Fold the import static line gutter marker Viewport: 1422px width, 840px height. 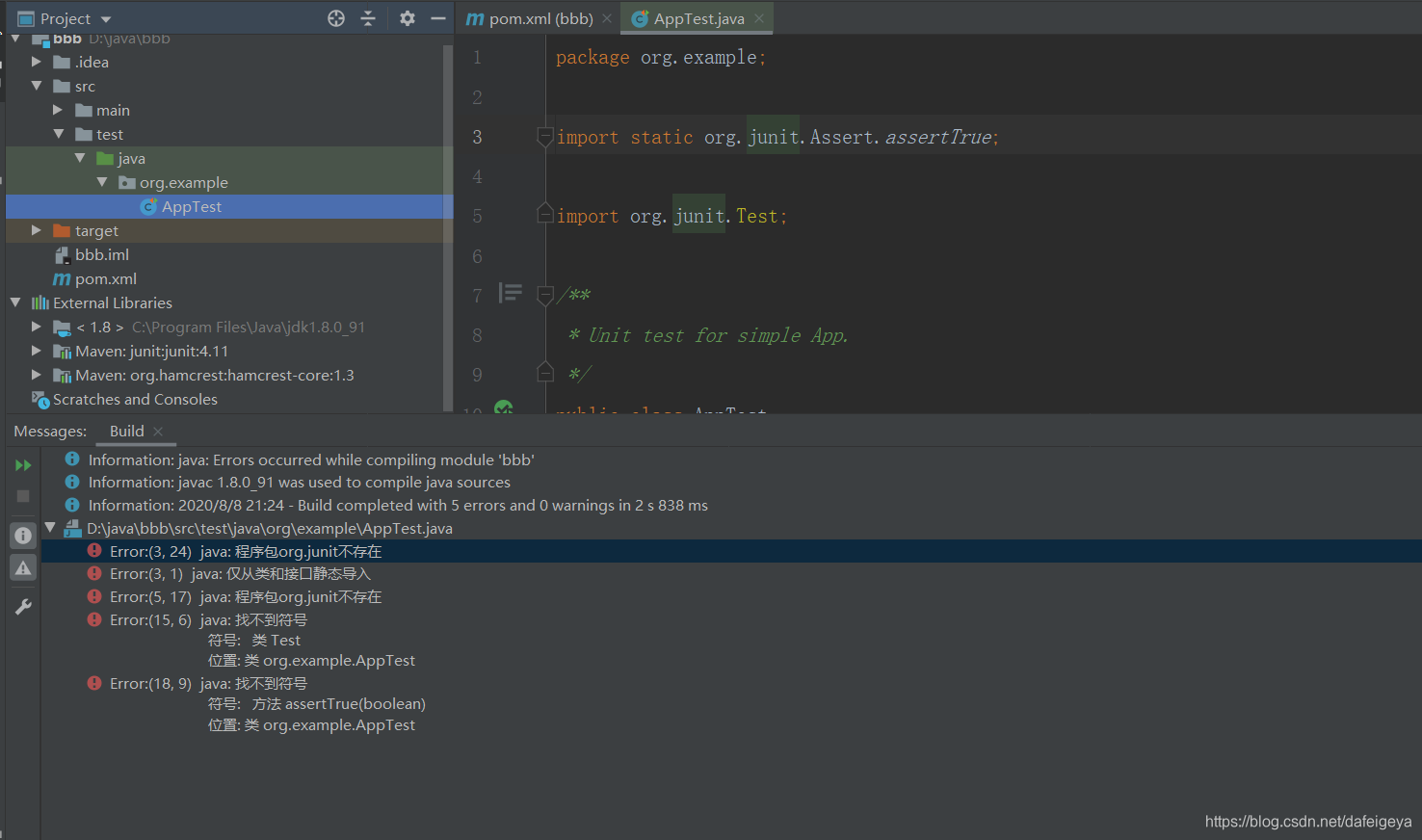coord(545,137)
